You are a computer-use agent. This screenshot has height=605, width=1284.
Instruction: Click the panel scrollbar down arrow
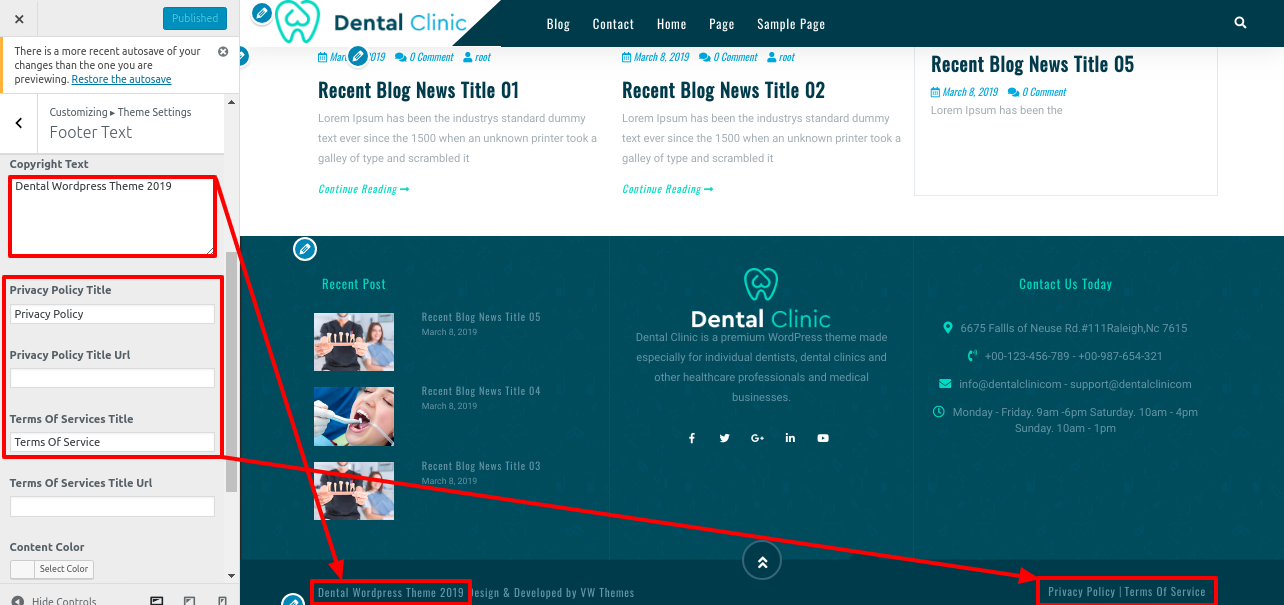232,576
